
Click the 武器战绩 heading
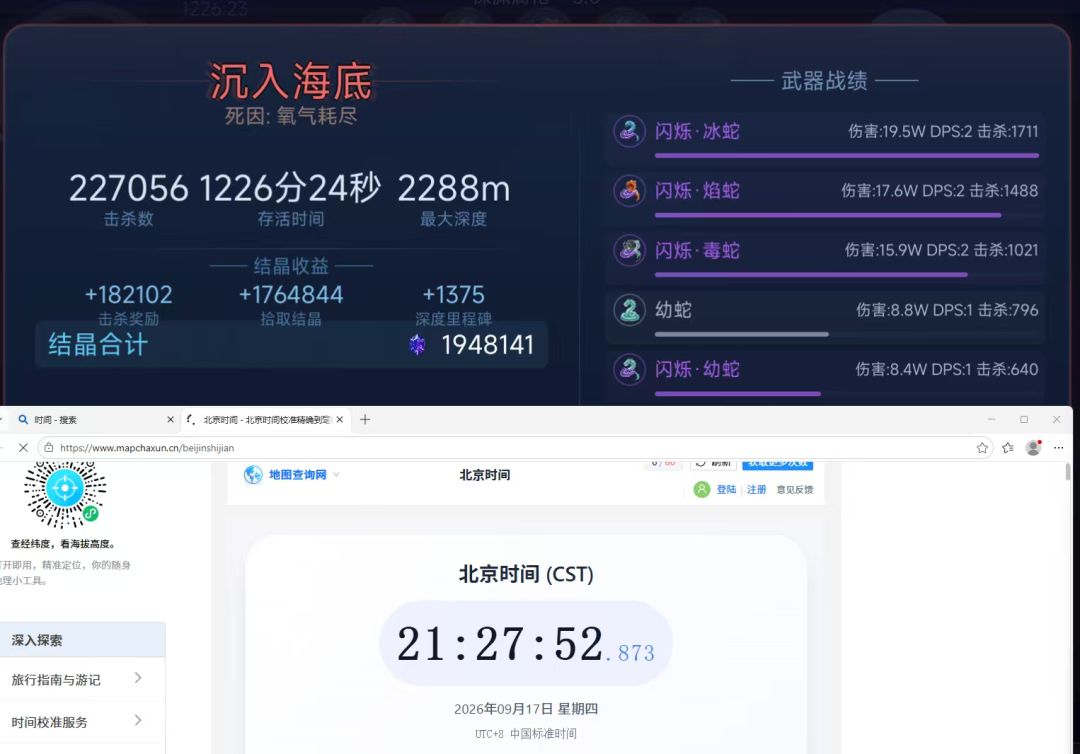(x=824, y=81)
